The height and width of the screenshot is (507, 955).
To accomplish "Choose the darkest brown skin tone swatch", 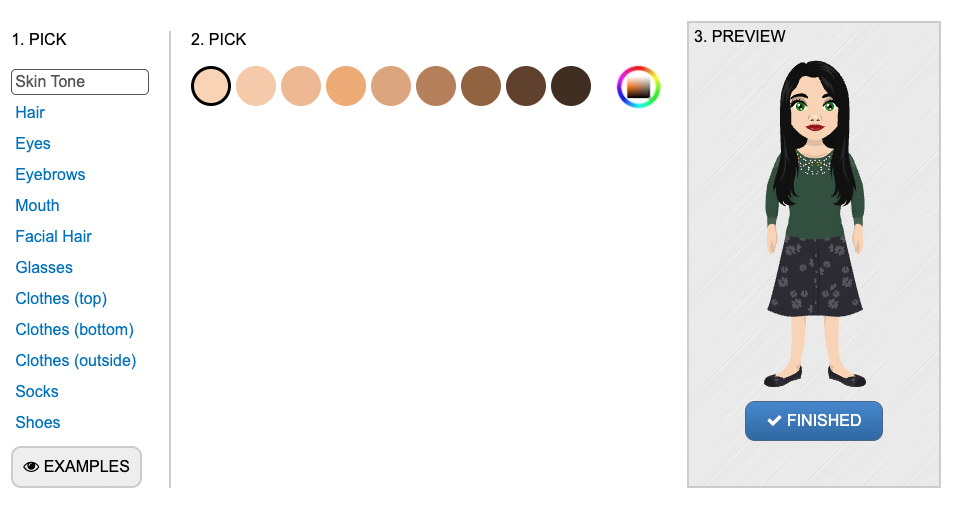I will pyautogui.click(x=571, y=86).
